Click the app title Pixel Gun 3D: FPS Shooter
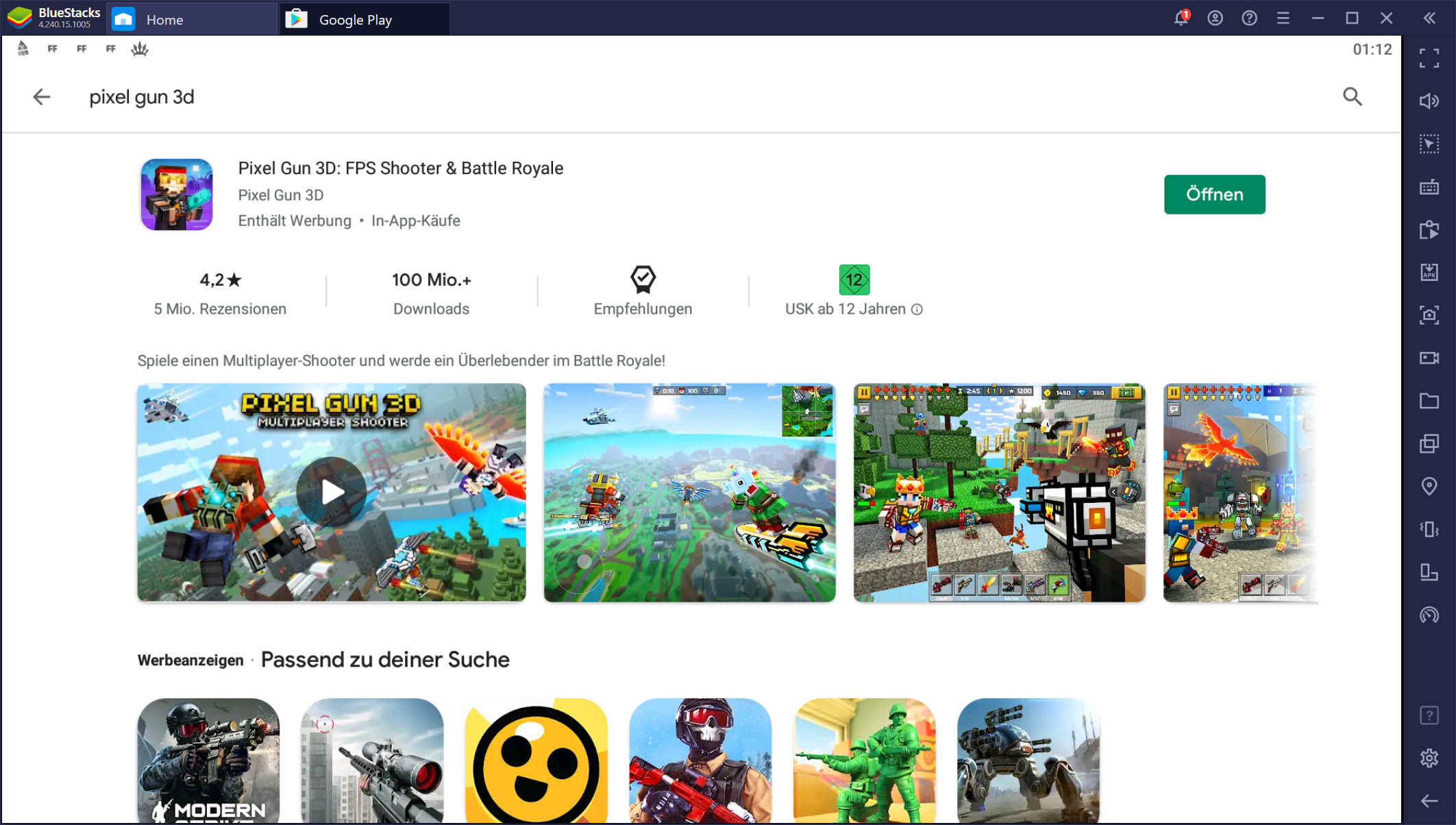The image size is (1456, 825). (x=401, y=169)
